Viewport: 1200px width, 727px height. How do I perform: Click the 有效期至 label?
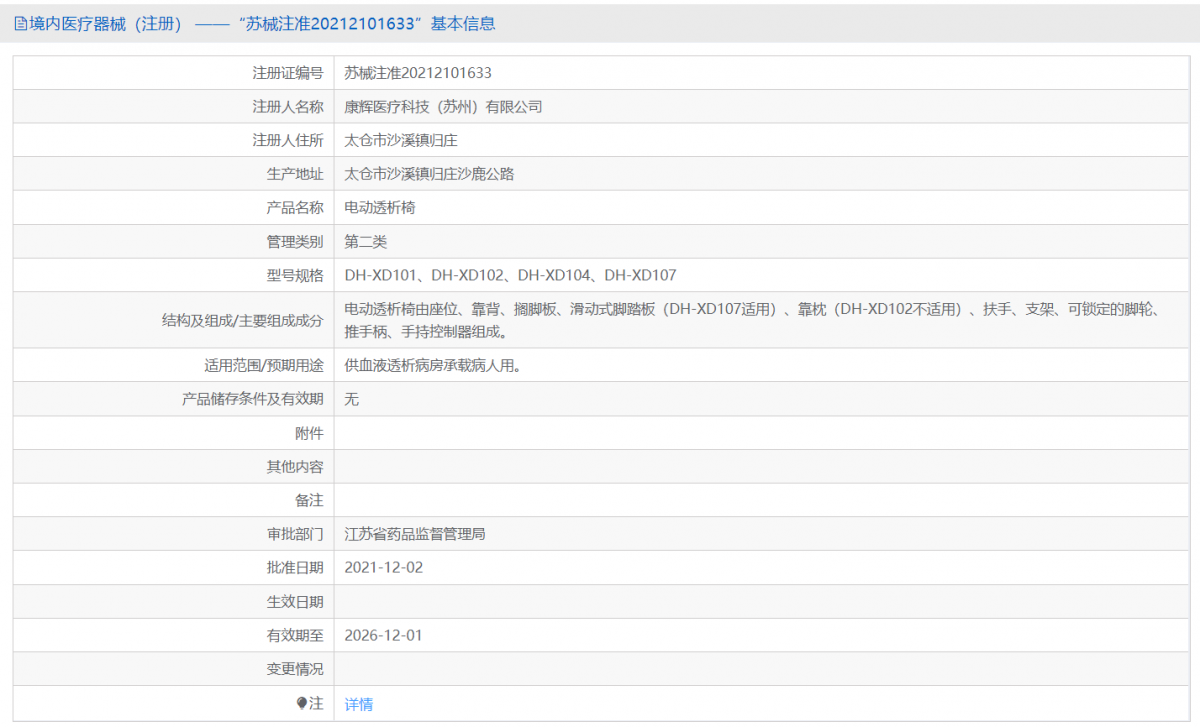tap(295, 635)
